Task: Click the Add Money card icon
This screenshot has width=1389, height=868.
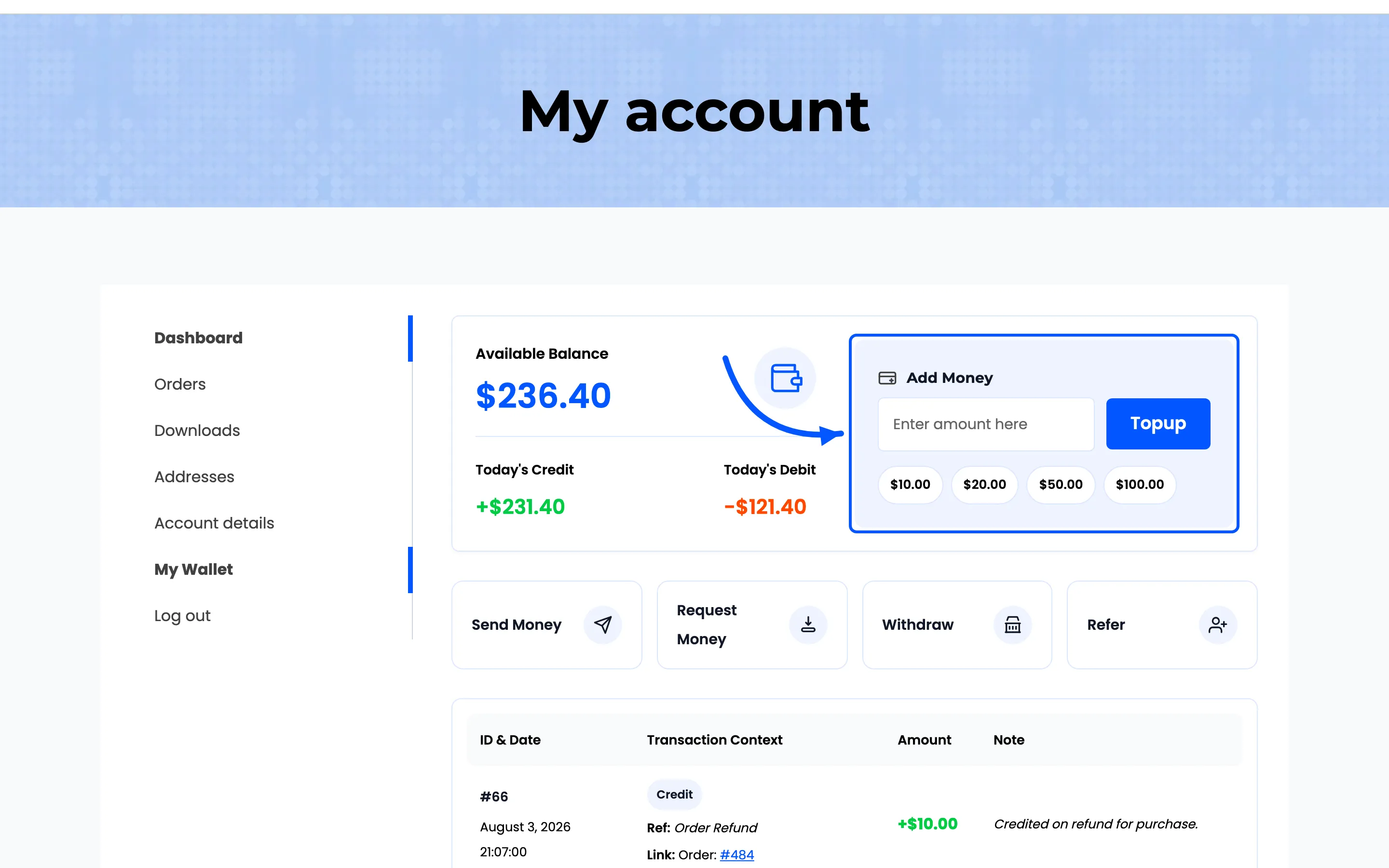Action: (887, 378)
